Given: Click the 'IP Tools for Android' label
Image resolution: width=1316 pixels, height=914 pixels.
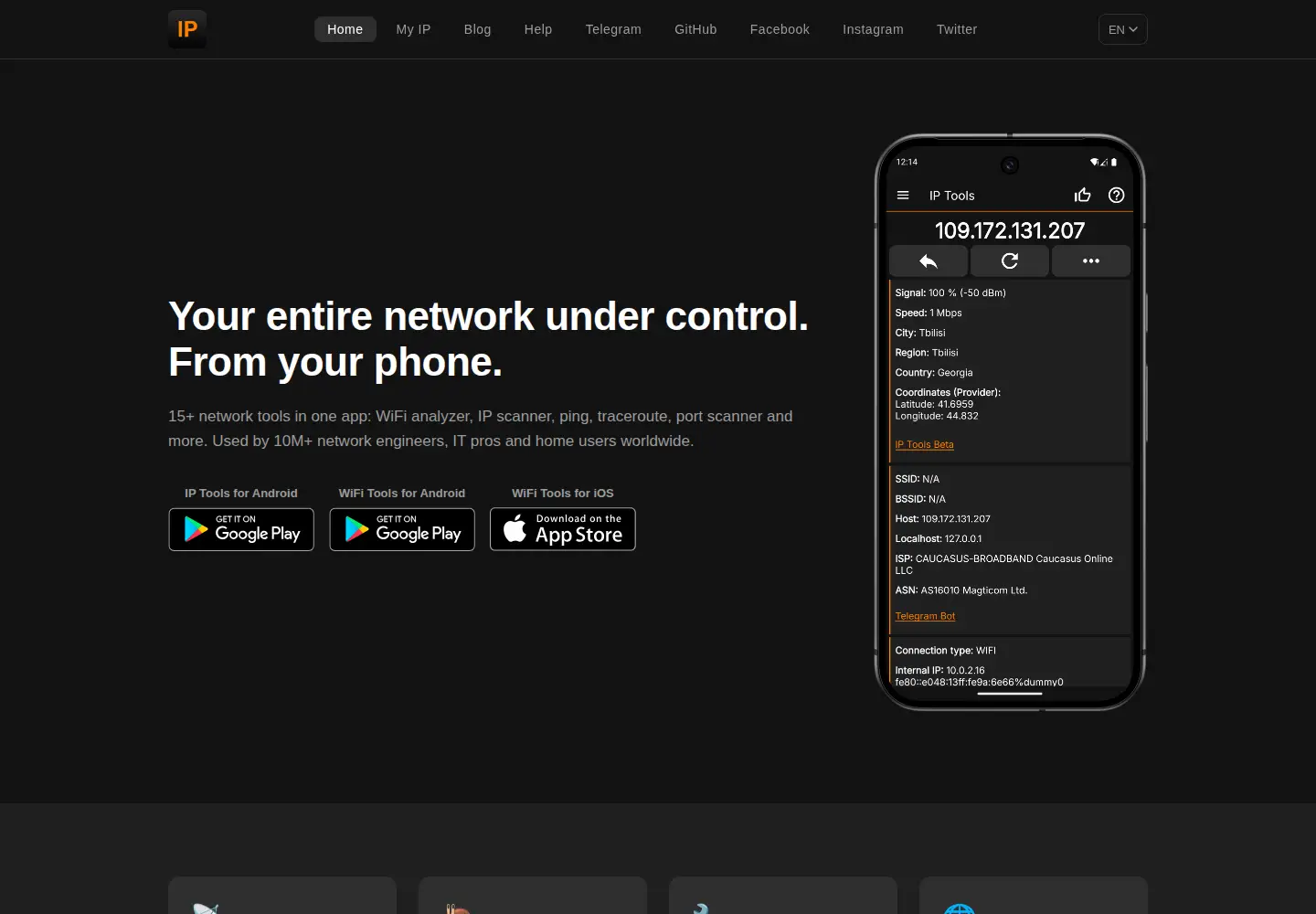Looking at the screenshot, I should (x=241, y=494).
